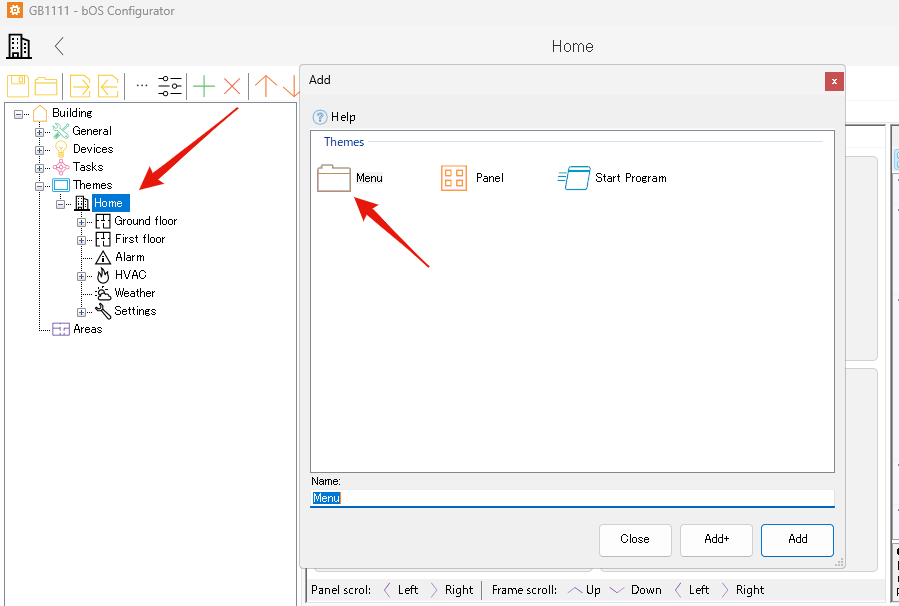899x606 pixels.
Task: Expand the HVAC tree node
Action: 81,276
